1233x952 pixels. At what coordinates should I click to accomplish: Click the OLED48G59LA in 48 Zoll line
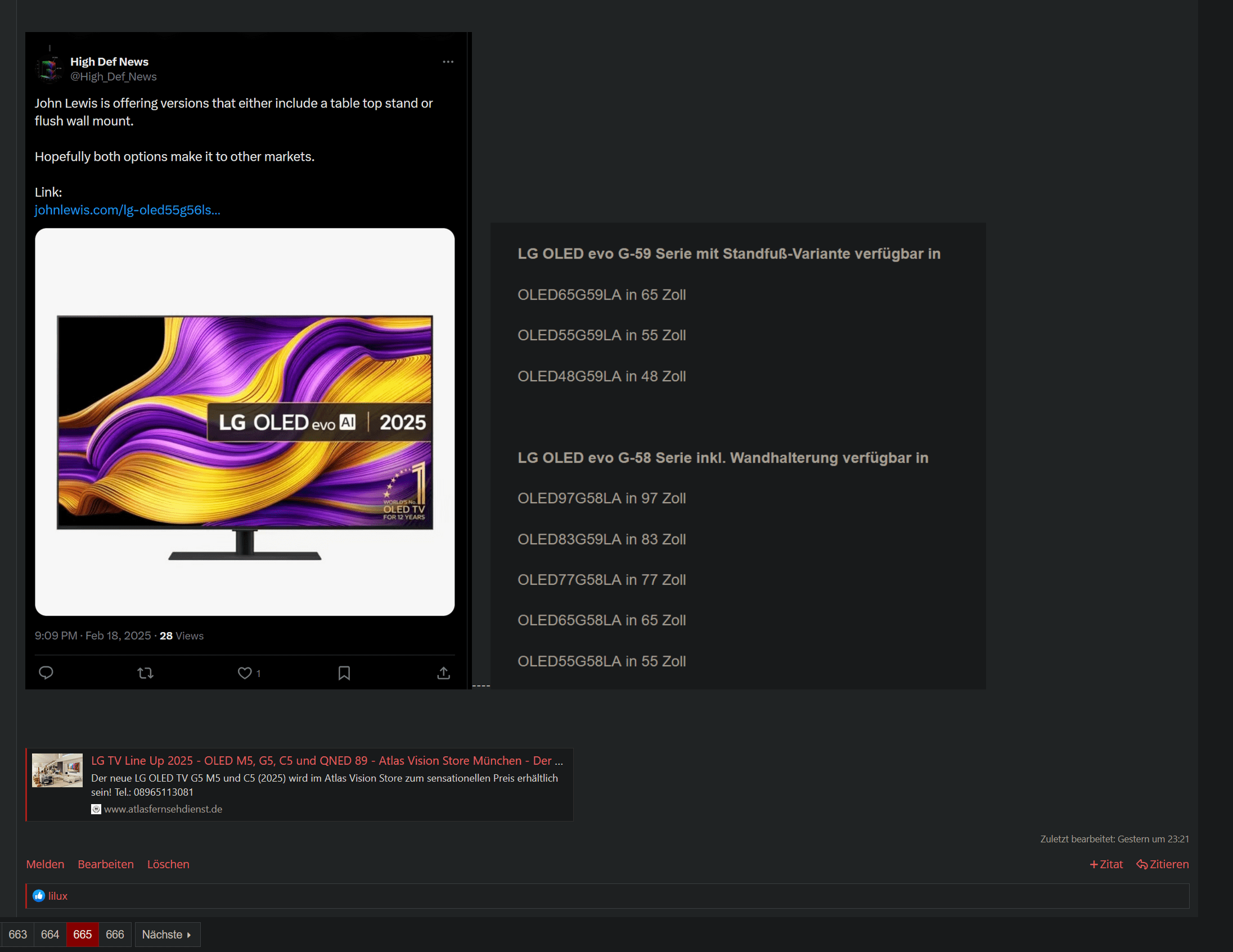point(601,376)
